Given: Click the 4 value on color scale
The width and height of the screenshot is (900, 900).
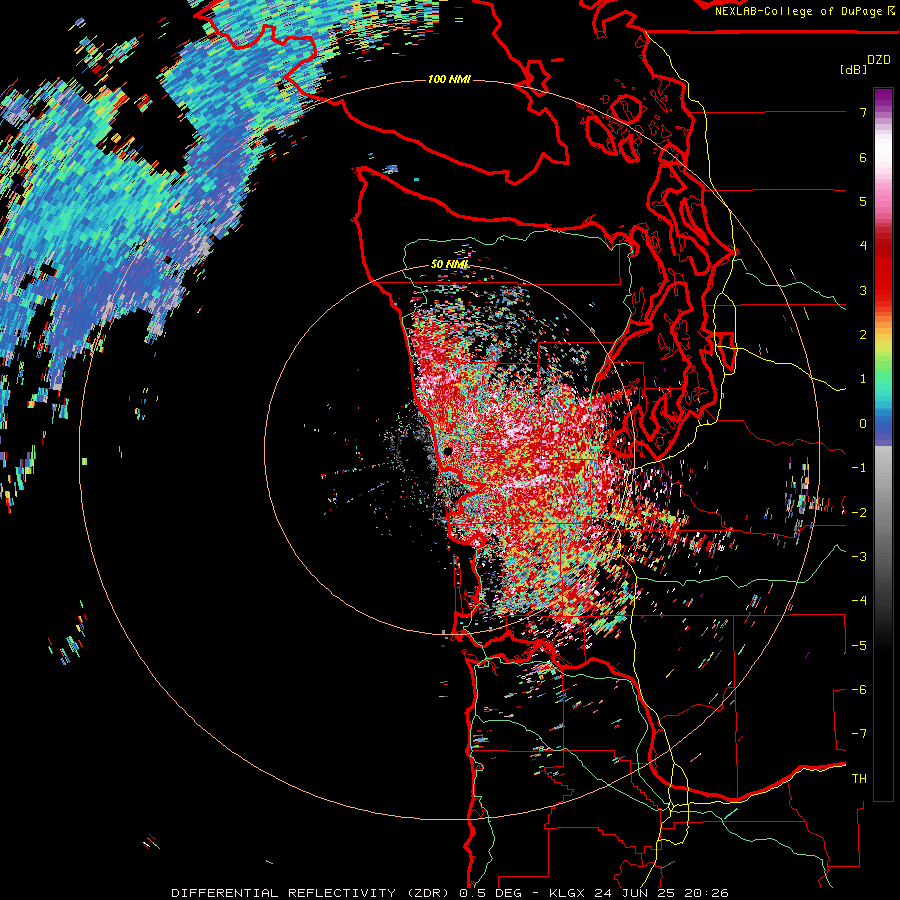Looking at the screenshot, I should pos(863,246).
